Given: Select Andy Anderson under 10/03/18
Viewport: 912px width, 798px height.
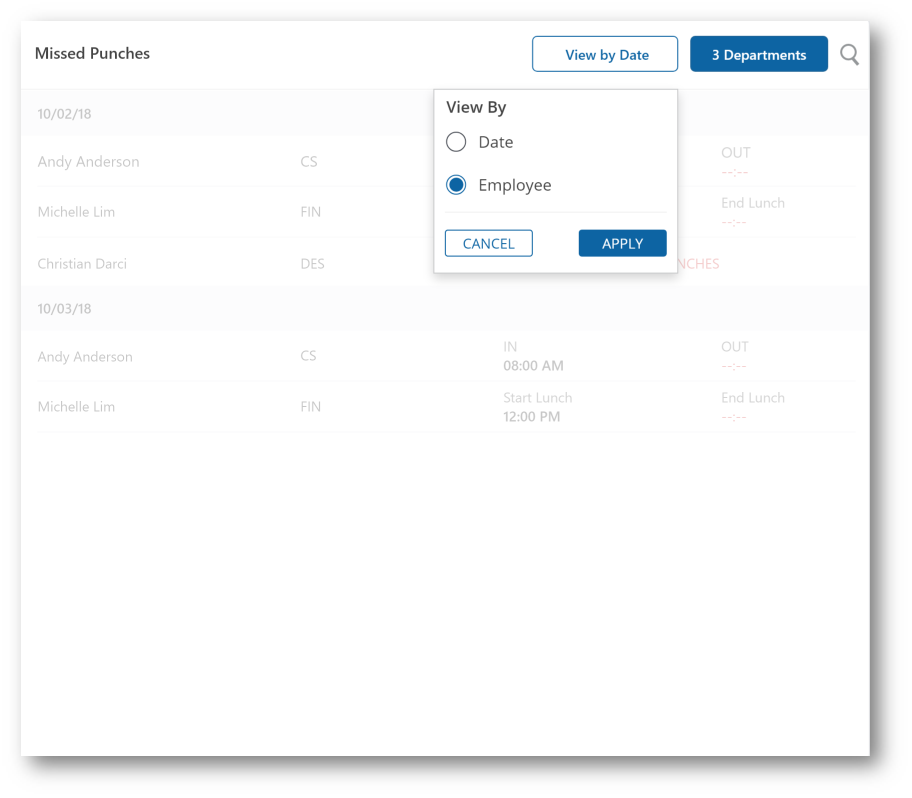Looking at the screenshot, I should pyautogui.click(x=85, y=357).
